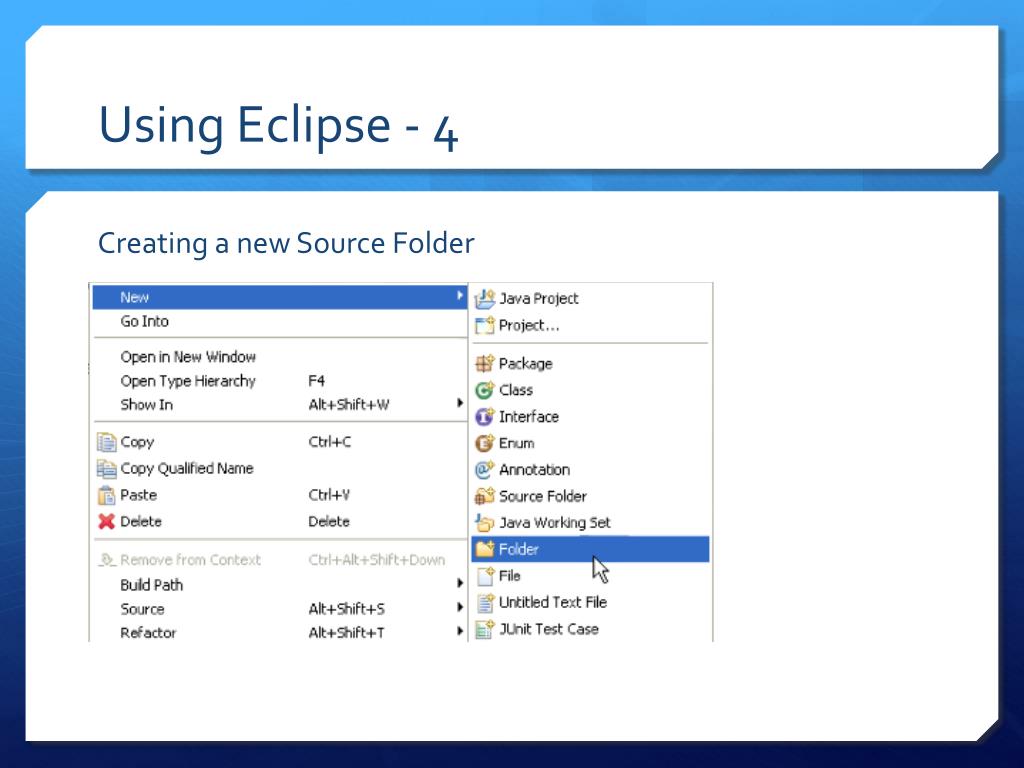Click the Java Working Set icon

click(485, 522)
